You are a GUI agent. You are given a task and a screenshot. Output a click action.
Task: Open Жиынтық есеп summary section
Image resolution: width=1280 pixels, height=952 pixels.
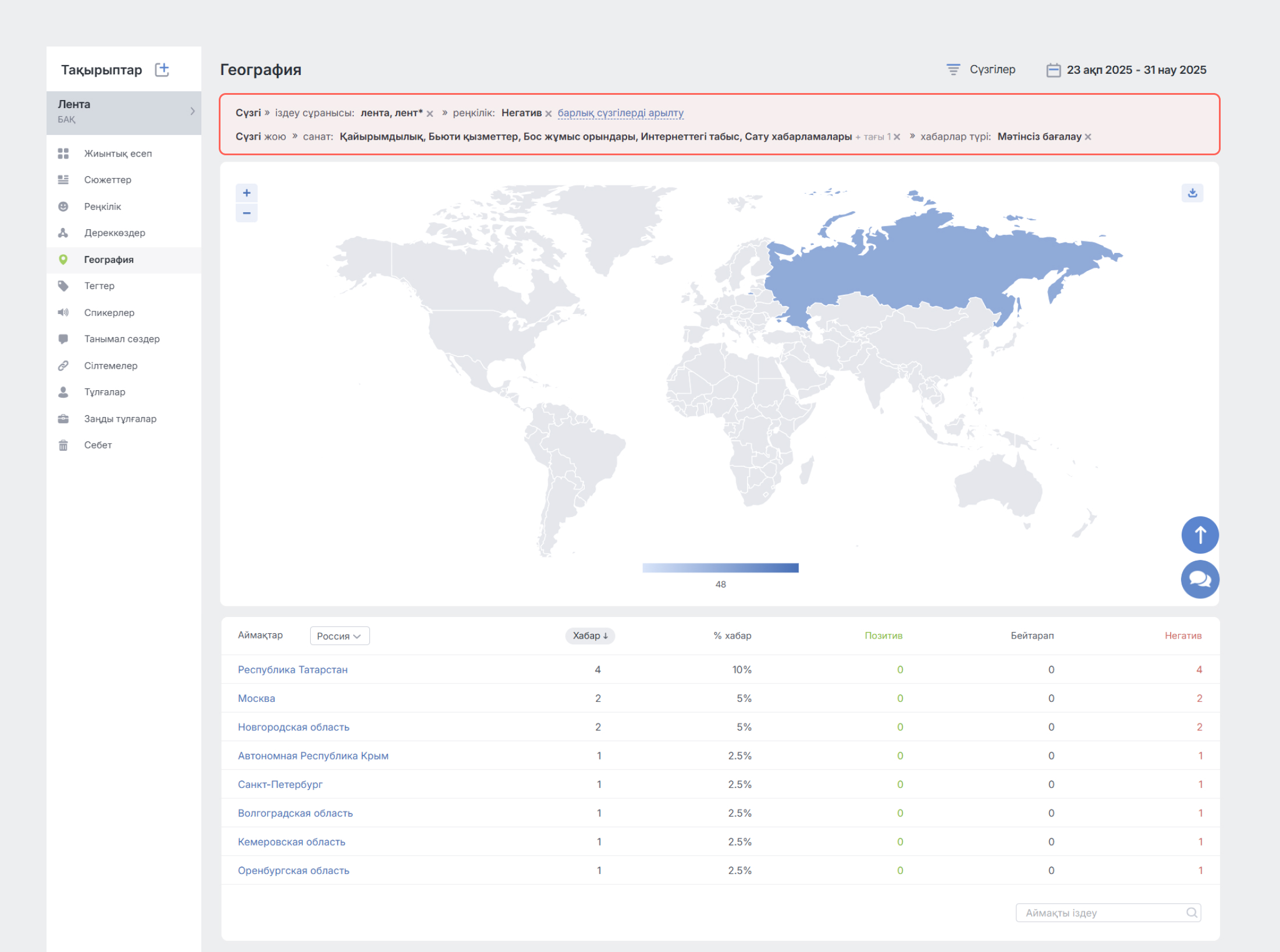[118, 154]
